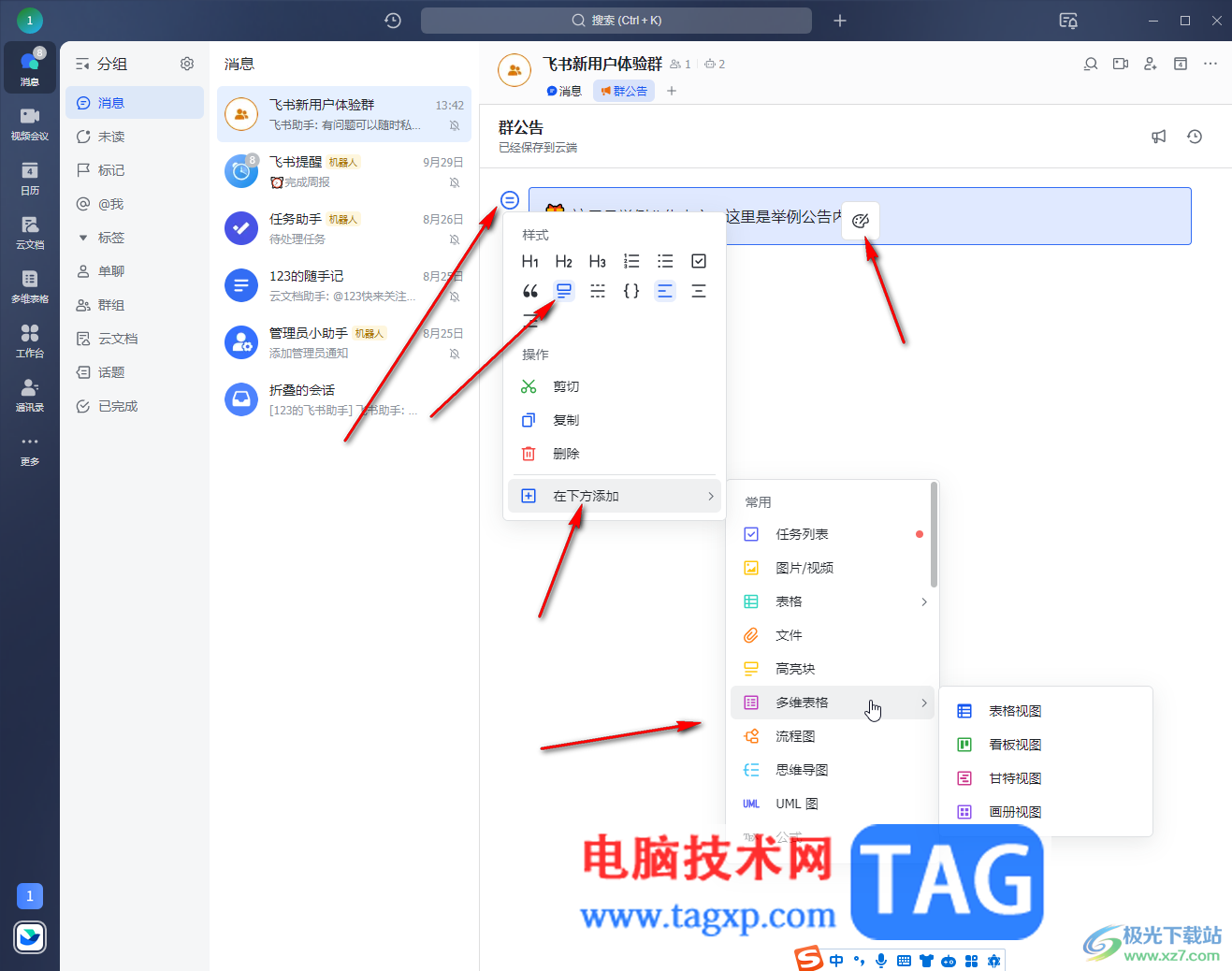Expand the 表格 submenu

833,601
